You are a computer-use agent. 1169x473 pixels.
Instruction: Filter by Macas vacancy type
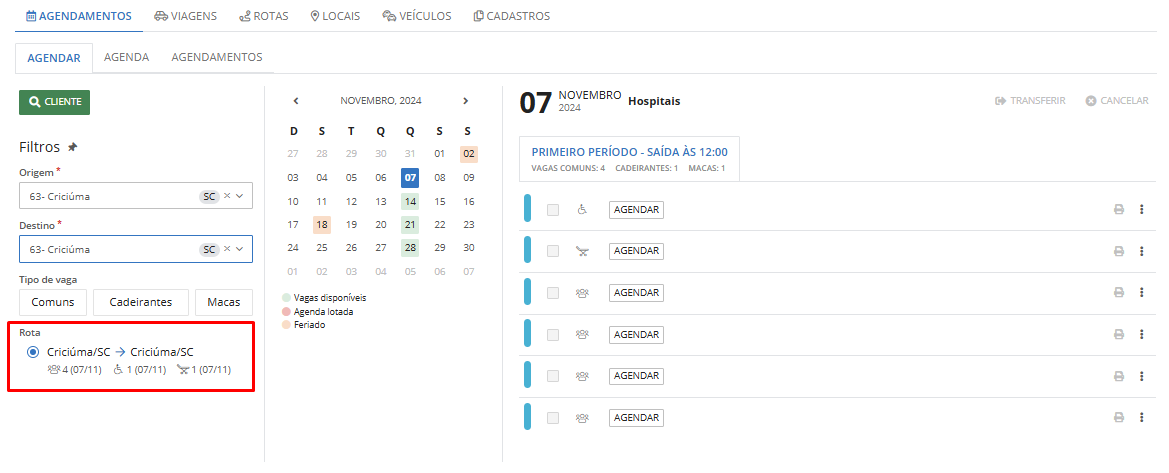[x=224, y=302]
